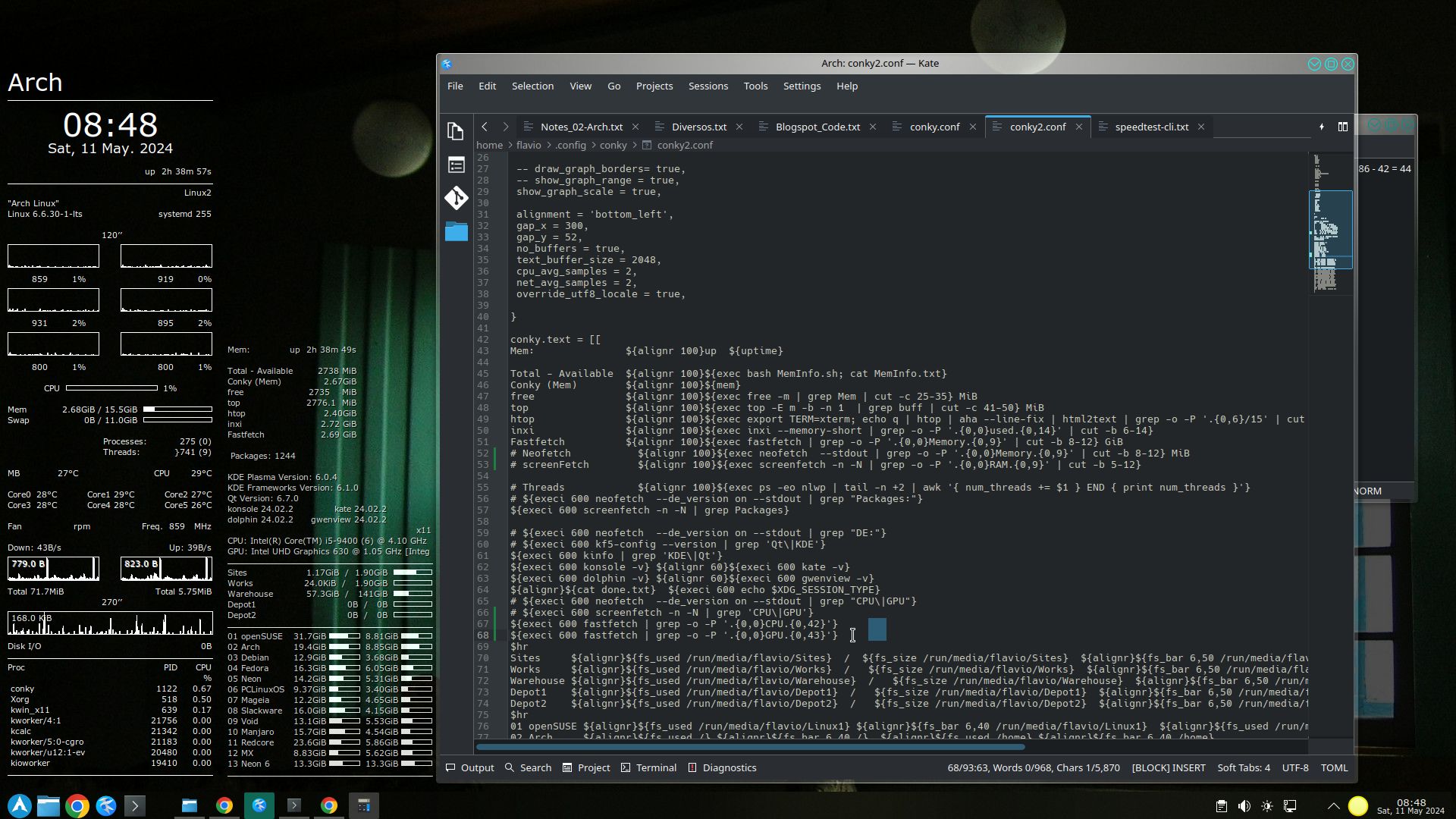Switch to the active Kate task in taskbar
1456x819 pixels.
pyautogui.click(x=259, y=805)
